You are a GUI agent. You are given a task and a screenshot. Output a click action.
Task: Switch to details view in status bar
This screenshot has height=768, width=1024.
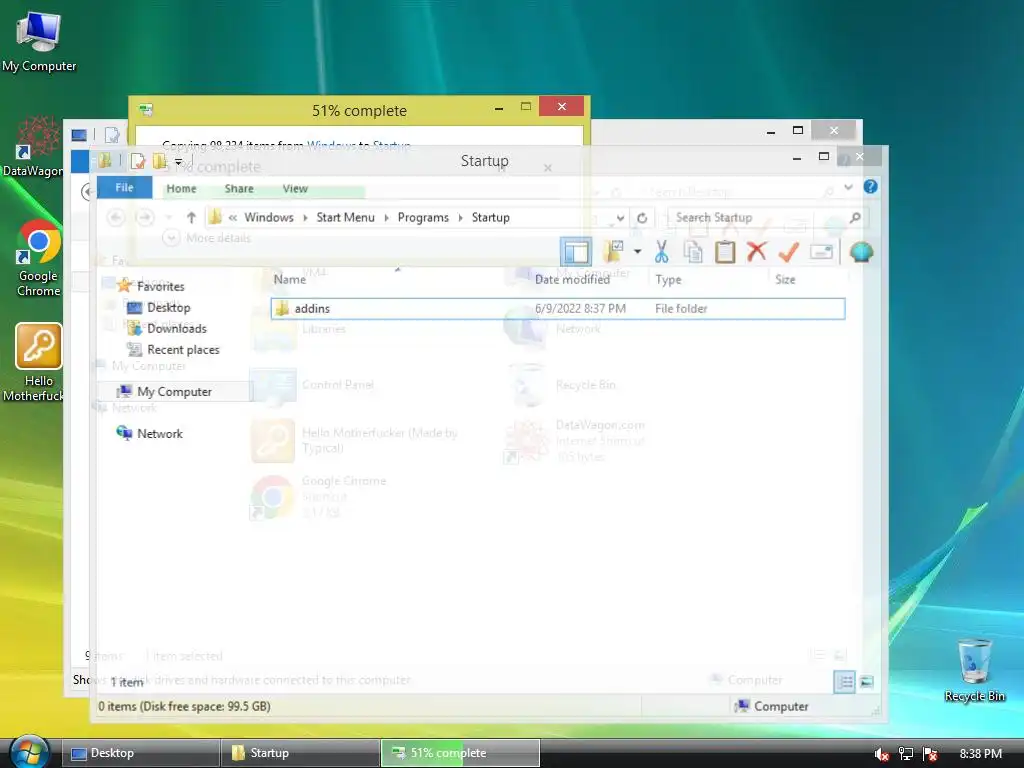click(x=844, y=682)
